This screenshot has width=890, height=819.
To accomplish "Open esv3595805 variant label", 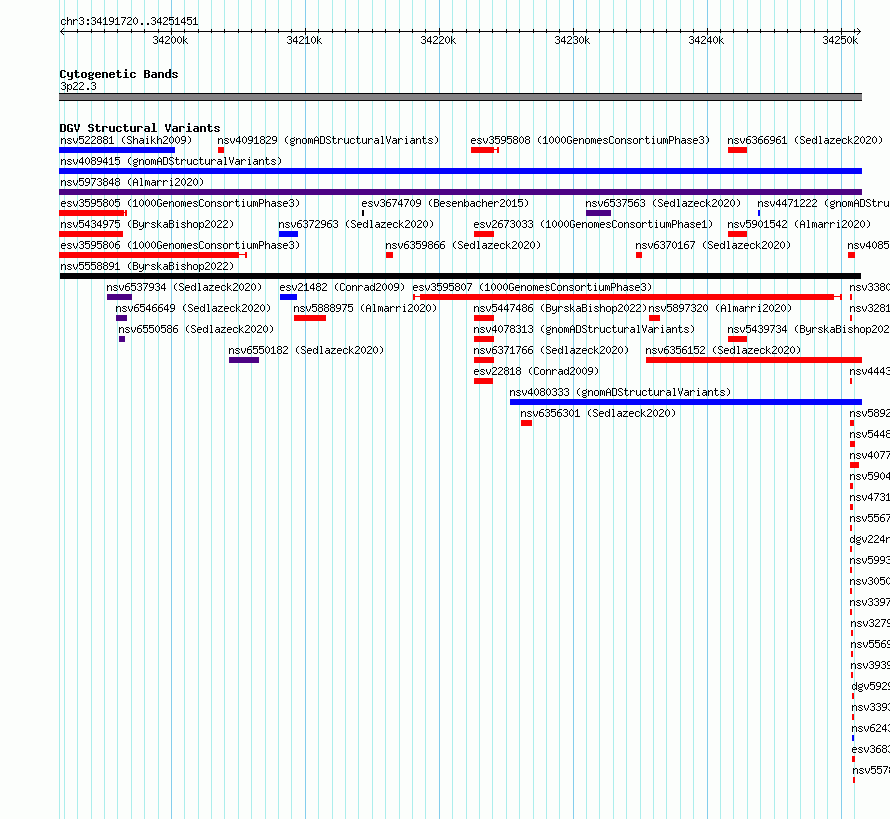I will [180, 203].
